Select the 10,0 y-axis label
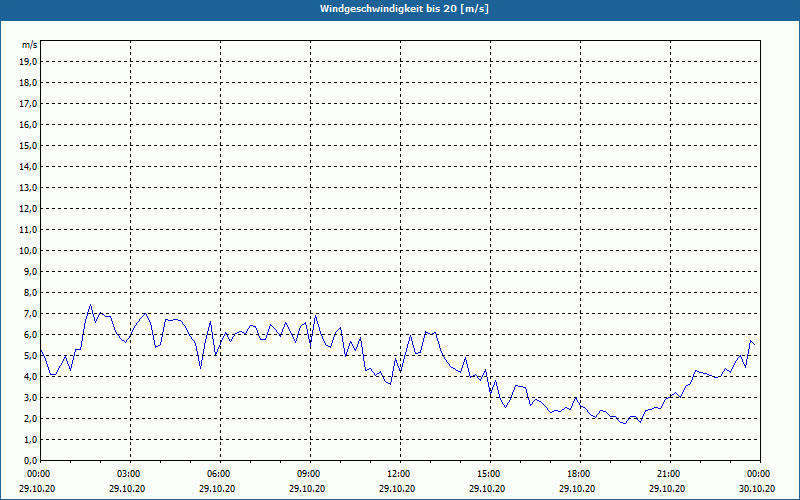The width and height of the screenshot is (800, 500). tap(28, 251)
